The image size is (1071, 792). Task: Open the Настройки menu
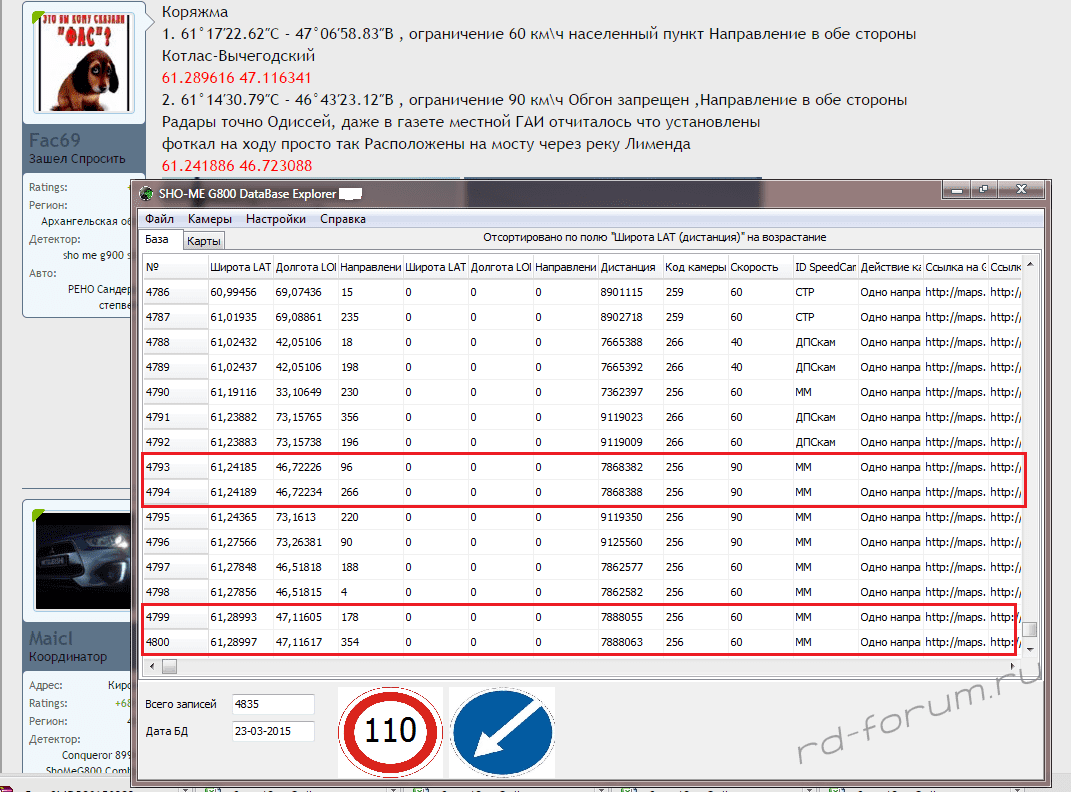pyautogui.click(x=276, y=219)
